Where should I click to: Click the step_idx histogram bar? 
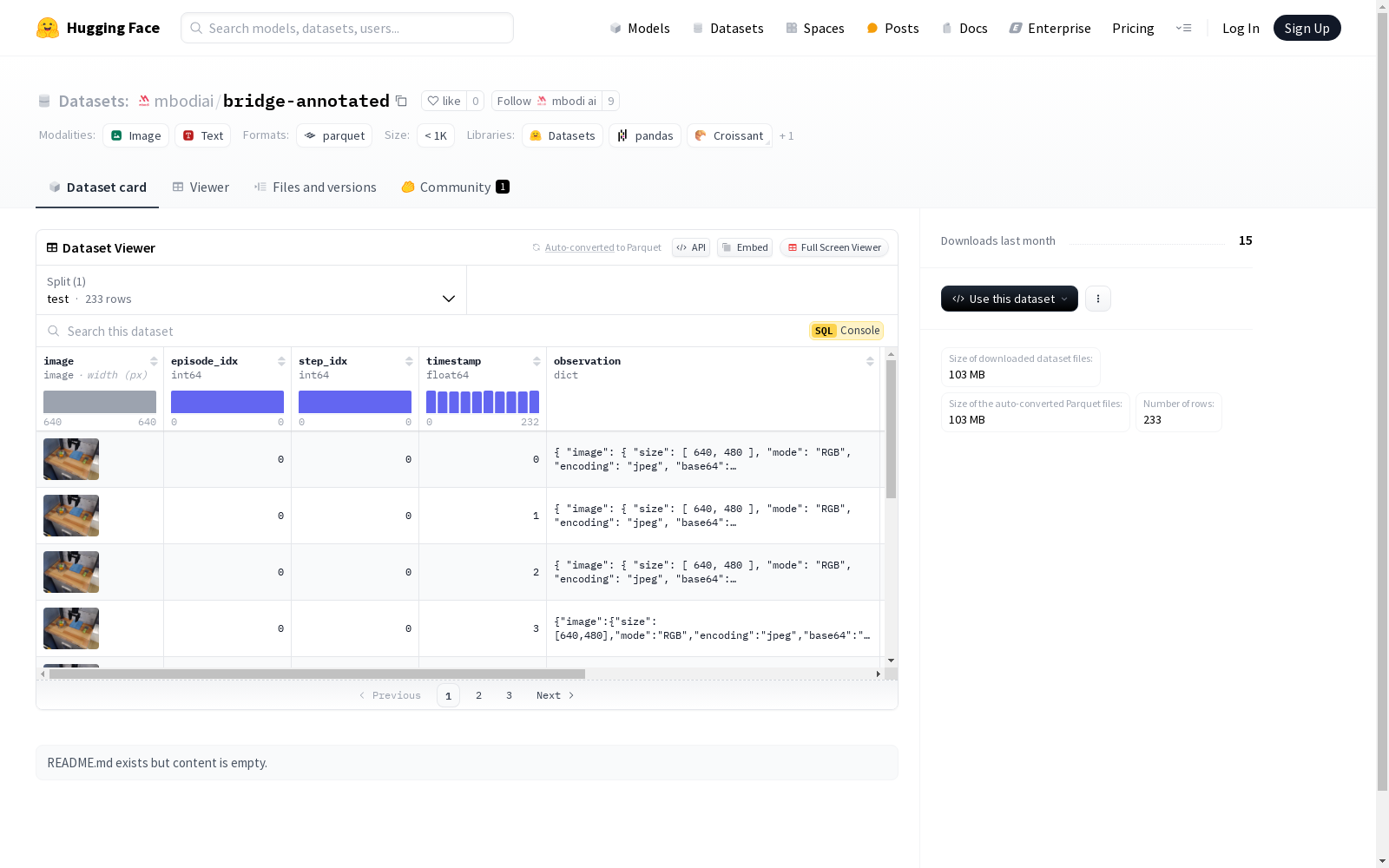click(x=355, y=402)
